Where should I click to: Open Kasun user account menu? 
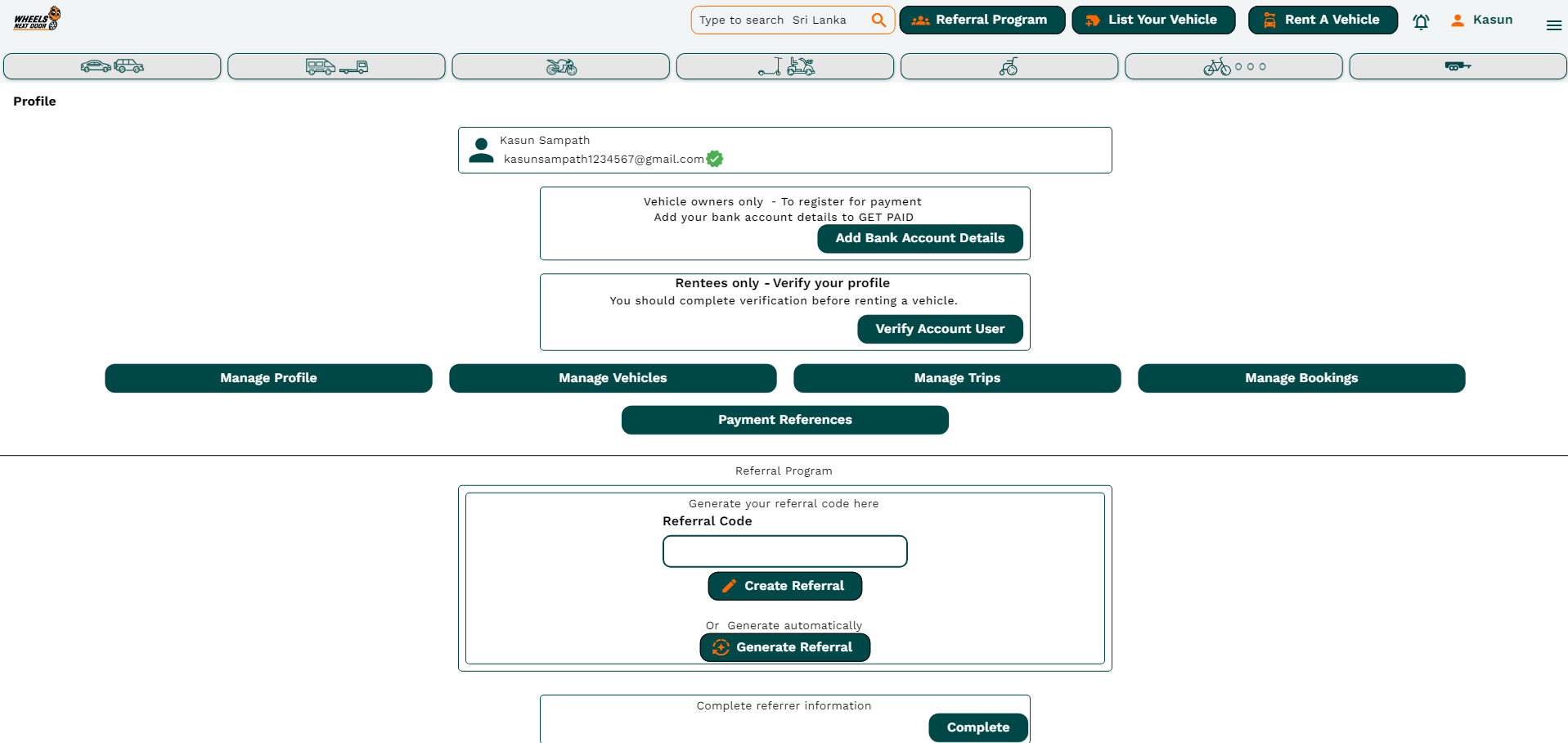tap(1481, 20)
